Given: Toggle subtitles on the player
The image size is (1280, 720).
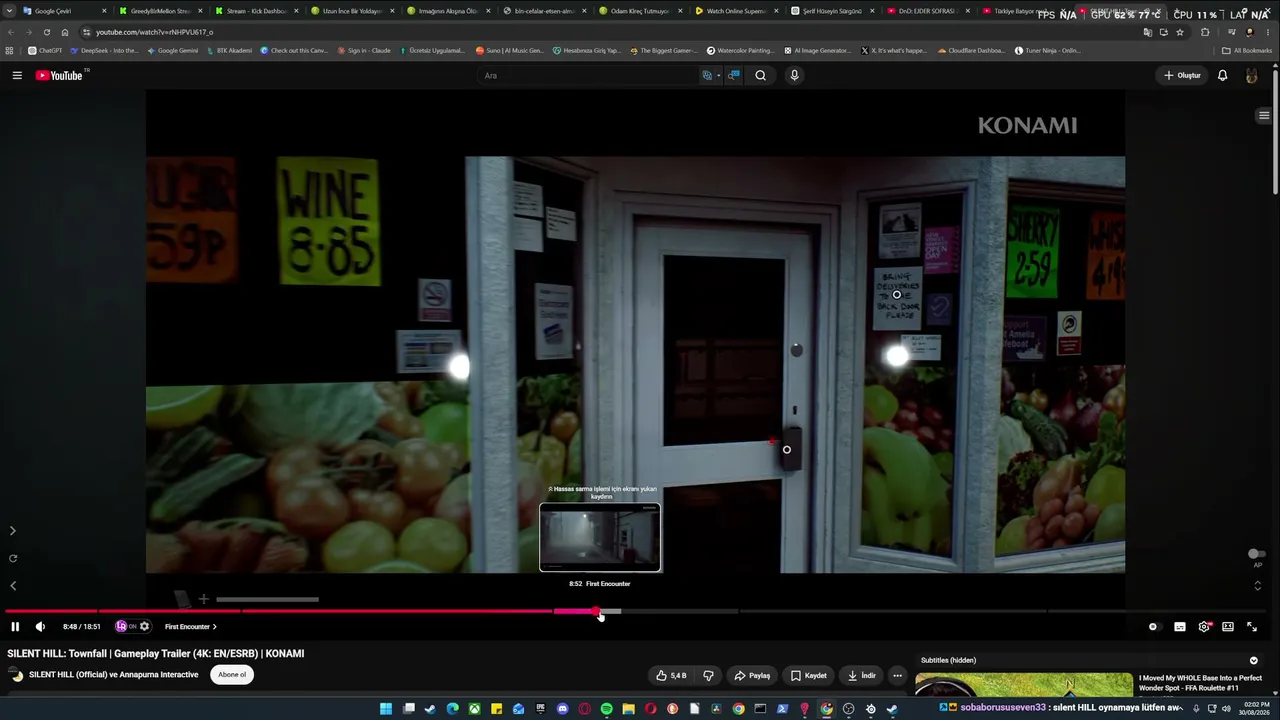Looking at the screenshot, I should pyautogui.click(x=1180, y=627).
